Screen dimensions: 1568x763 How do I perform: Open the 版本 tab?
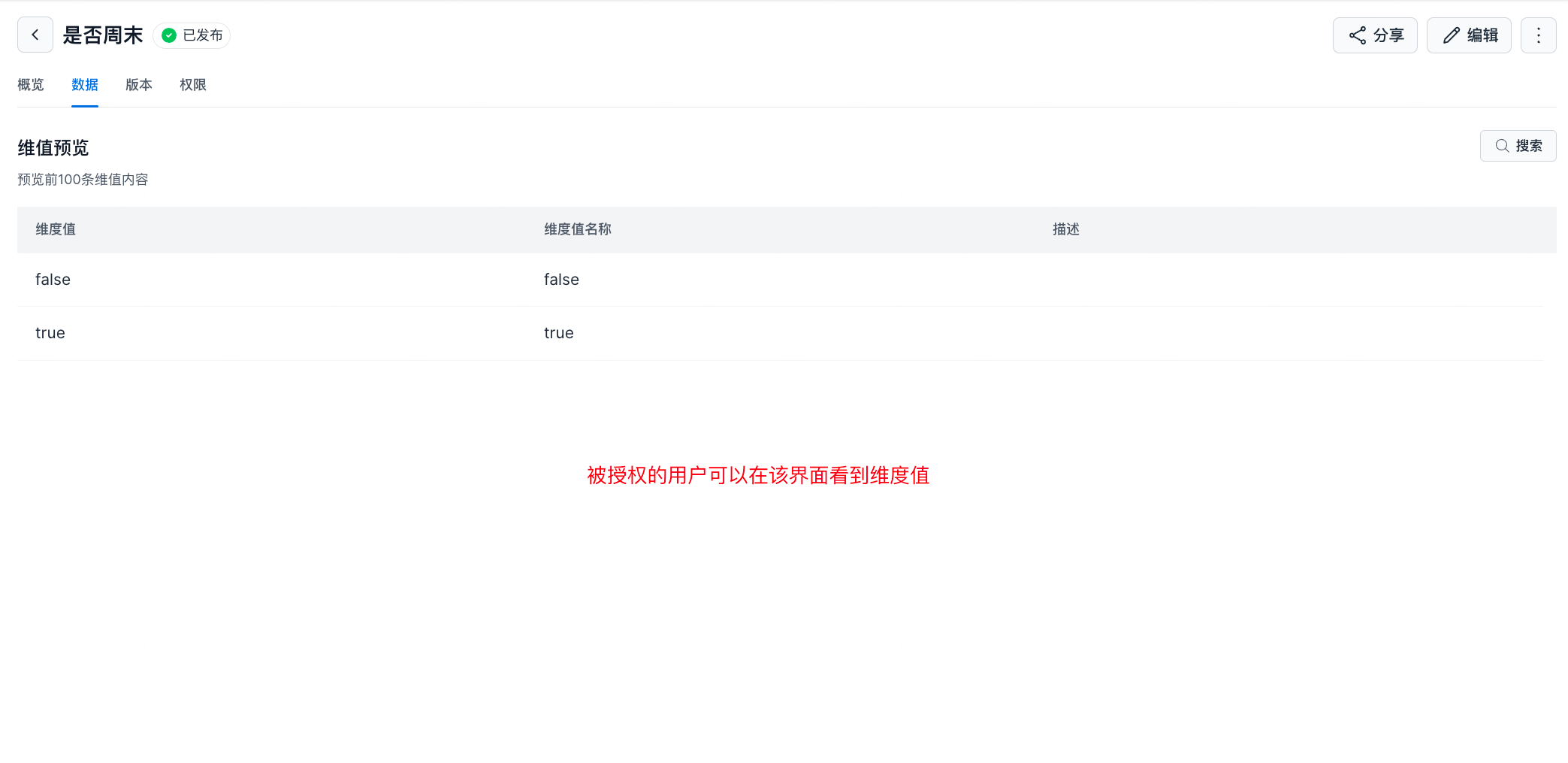pyautogui.click(x=139, y=85)
